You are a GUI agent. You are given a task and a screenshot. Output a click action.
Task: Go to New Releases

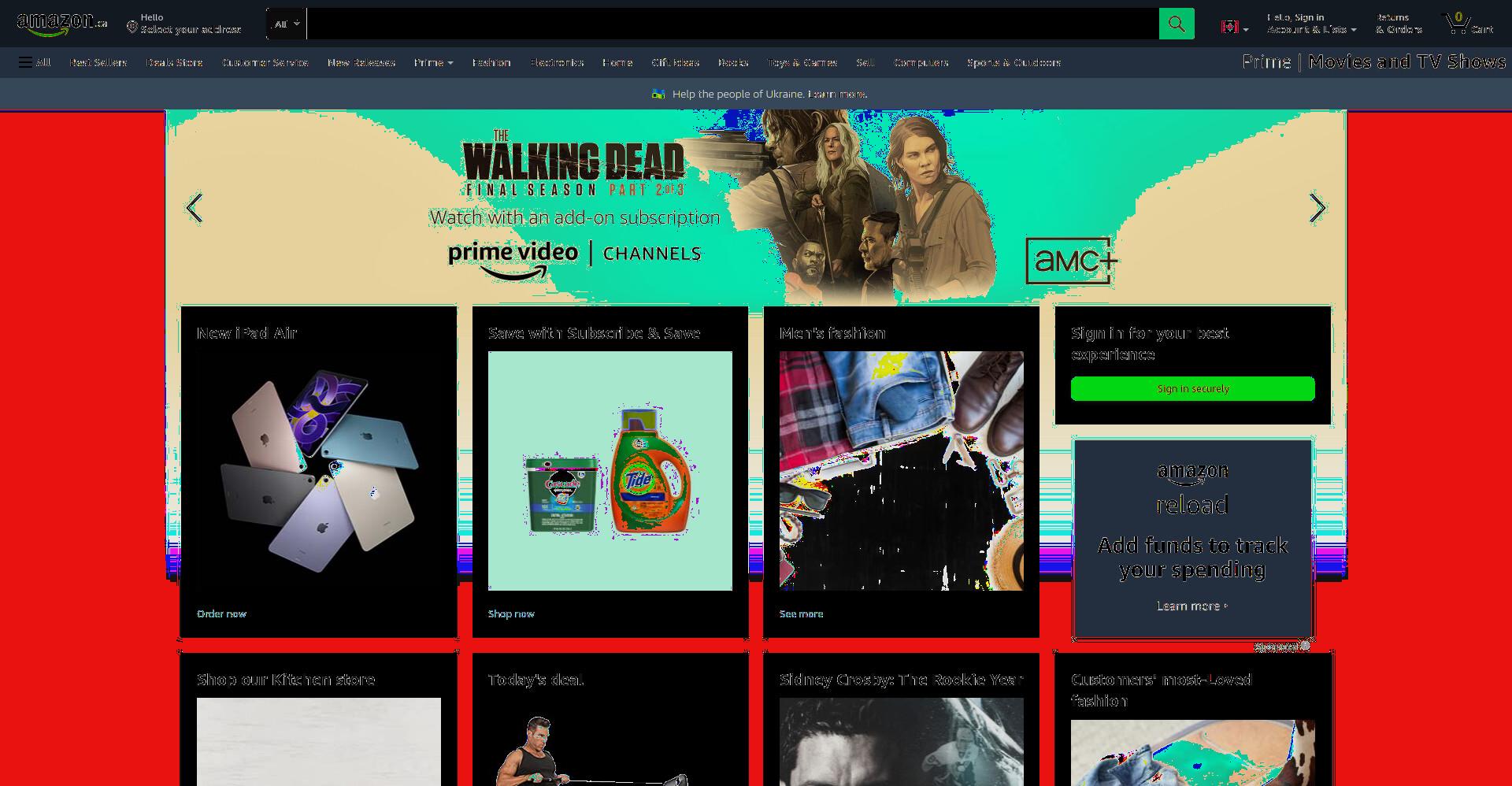(361, 62)
